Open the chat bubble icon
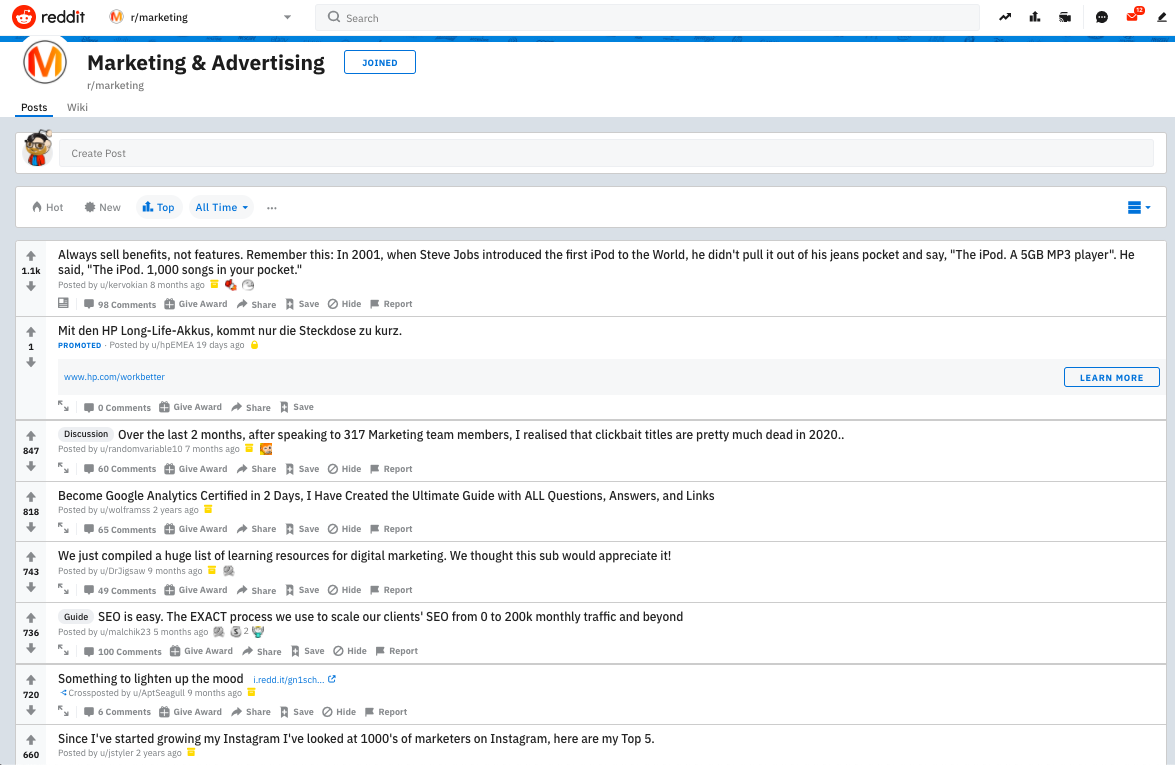1175x765 pixels. [x=1102, y=17]
